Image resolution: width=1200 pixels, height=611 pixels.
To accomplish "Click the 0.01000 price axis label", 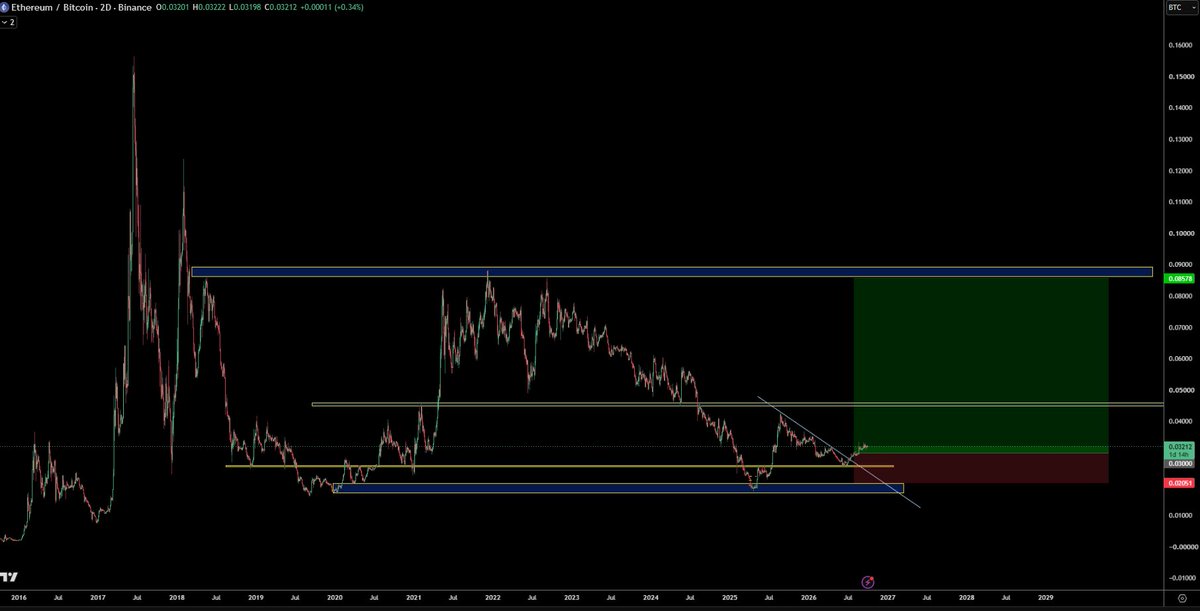I will click(x=1182, y=515).
